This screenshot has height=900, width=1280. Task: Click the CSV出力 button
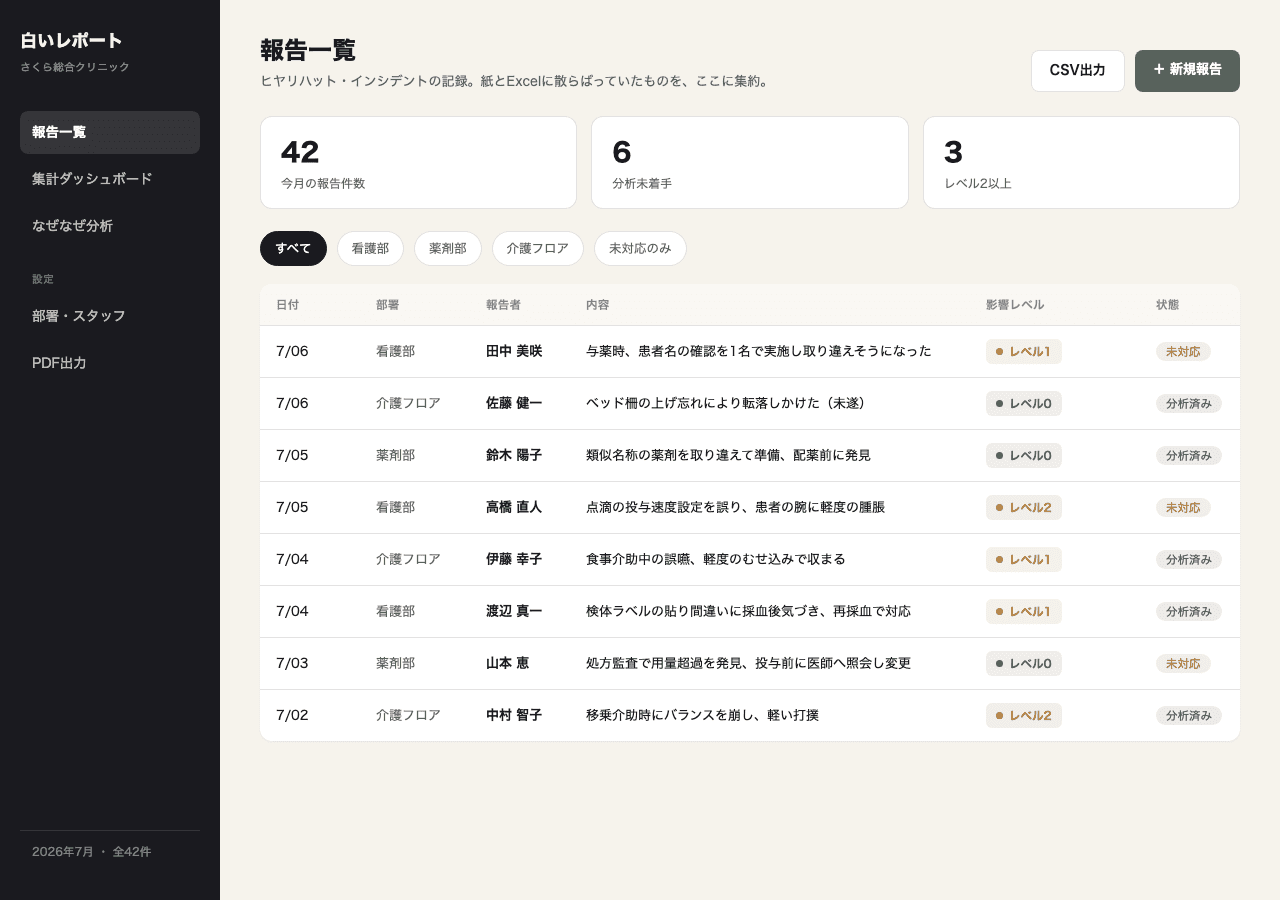pos(1078,71)
